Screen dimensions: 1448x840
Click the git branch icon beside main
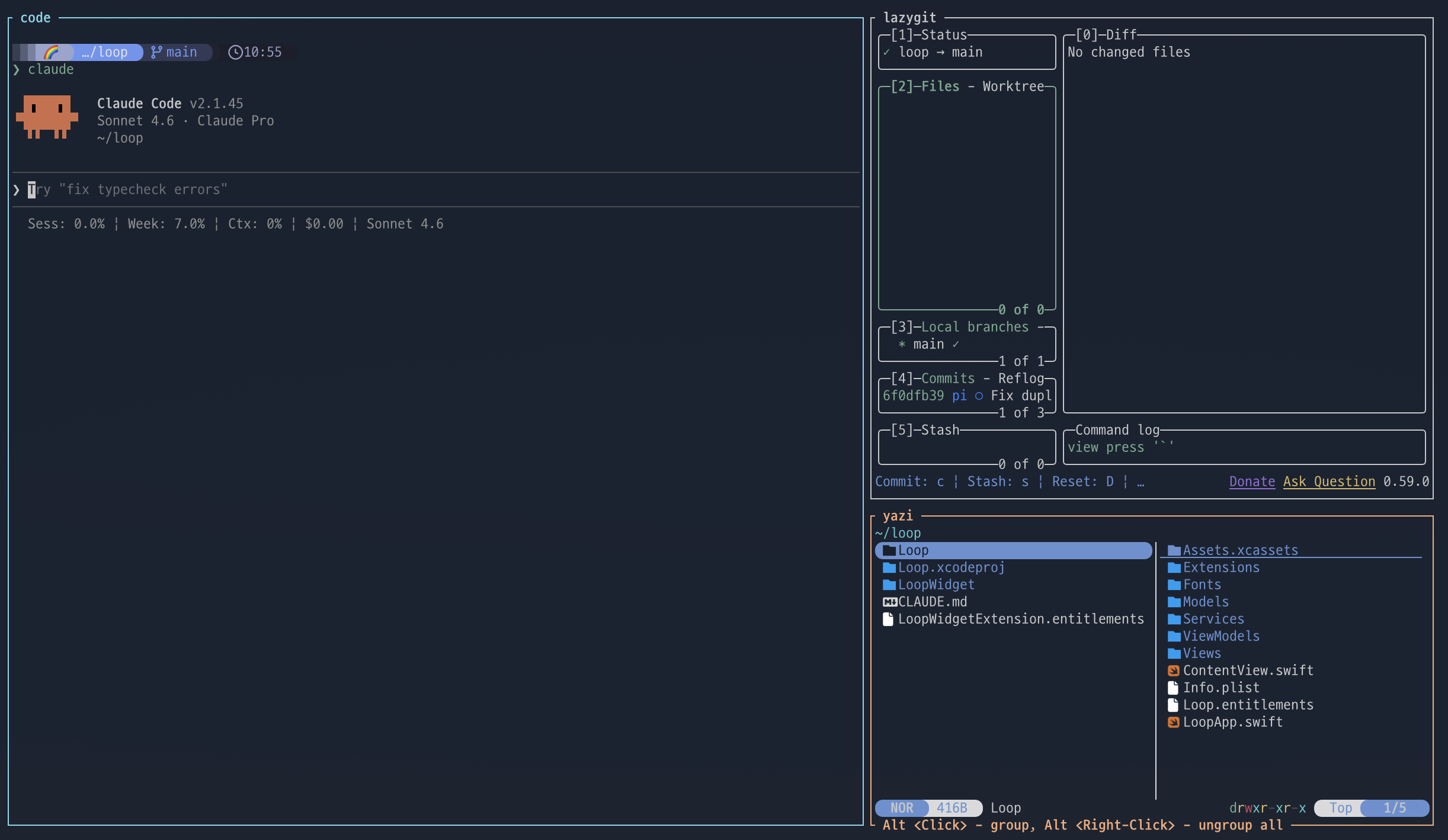click(156, 52)
